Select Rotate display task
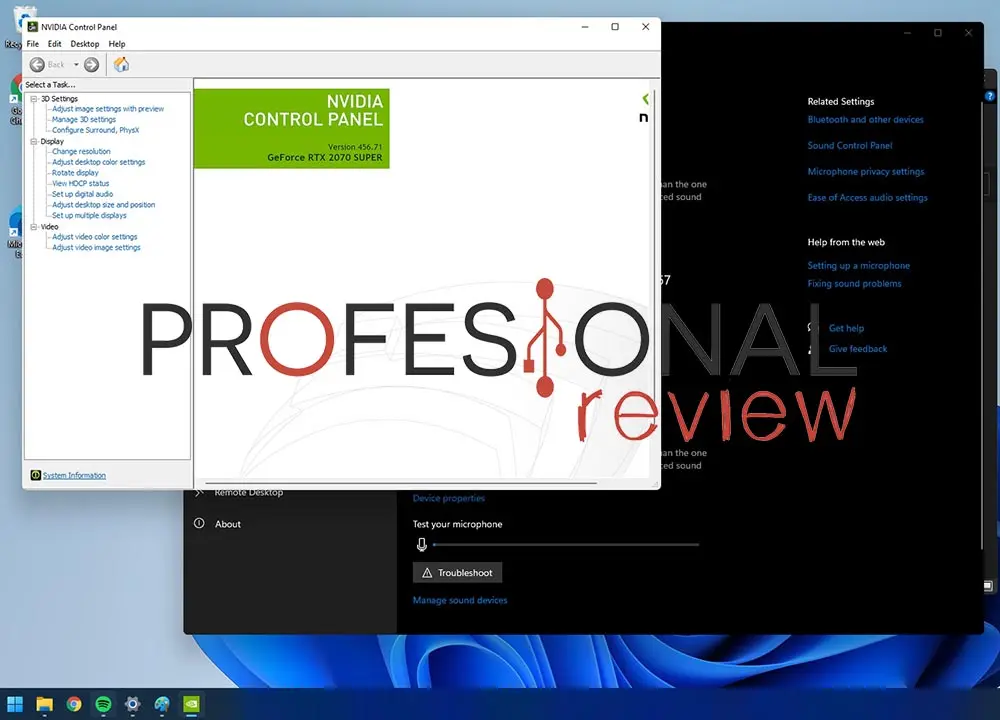1000x720 pixels. click(x=75, y=173)
